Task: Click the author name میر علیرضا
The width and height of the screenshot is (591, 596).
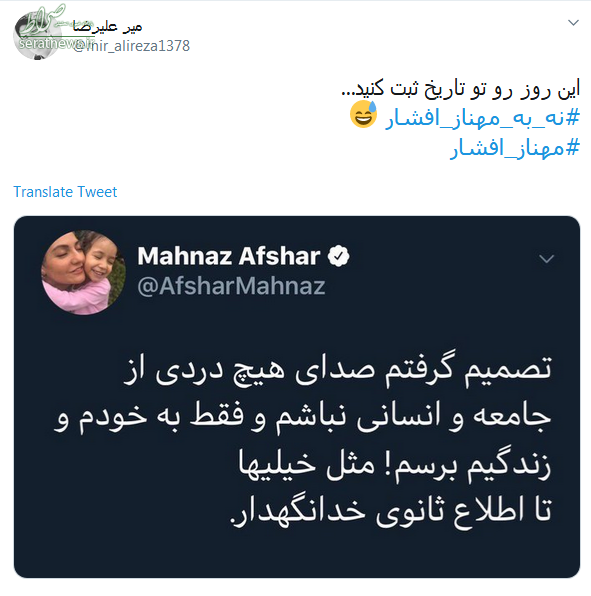Action: (x=108, y=26)
